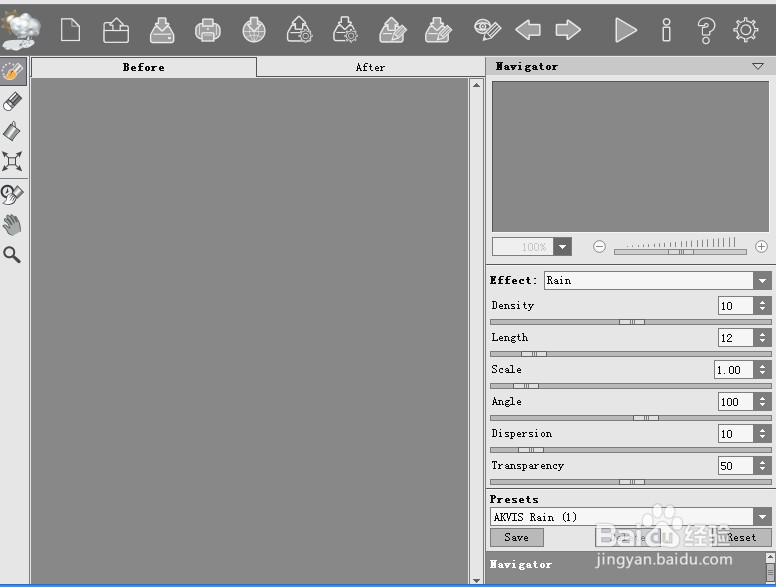The height and width of the screenshot is (587, 776).
Task: Open the 100% zoom level dropdown
Action: [x=562, y=246]
